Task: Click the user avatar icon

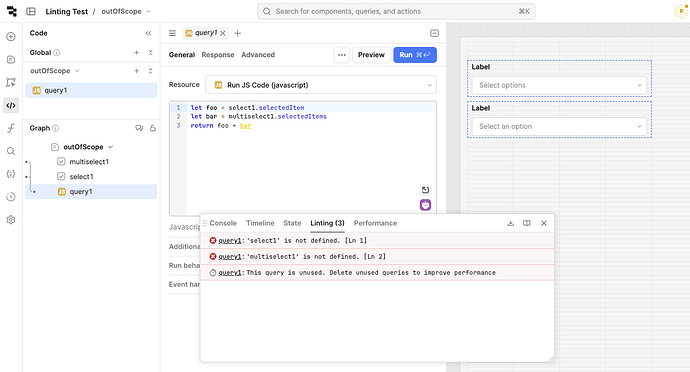Action: click(681, 11)
